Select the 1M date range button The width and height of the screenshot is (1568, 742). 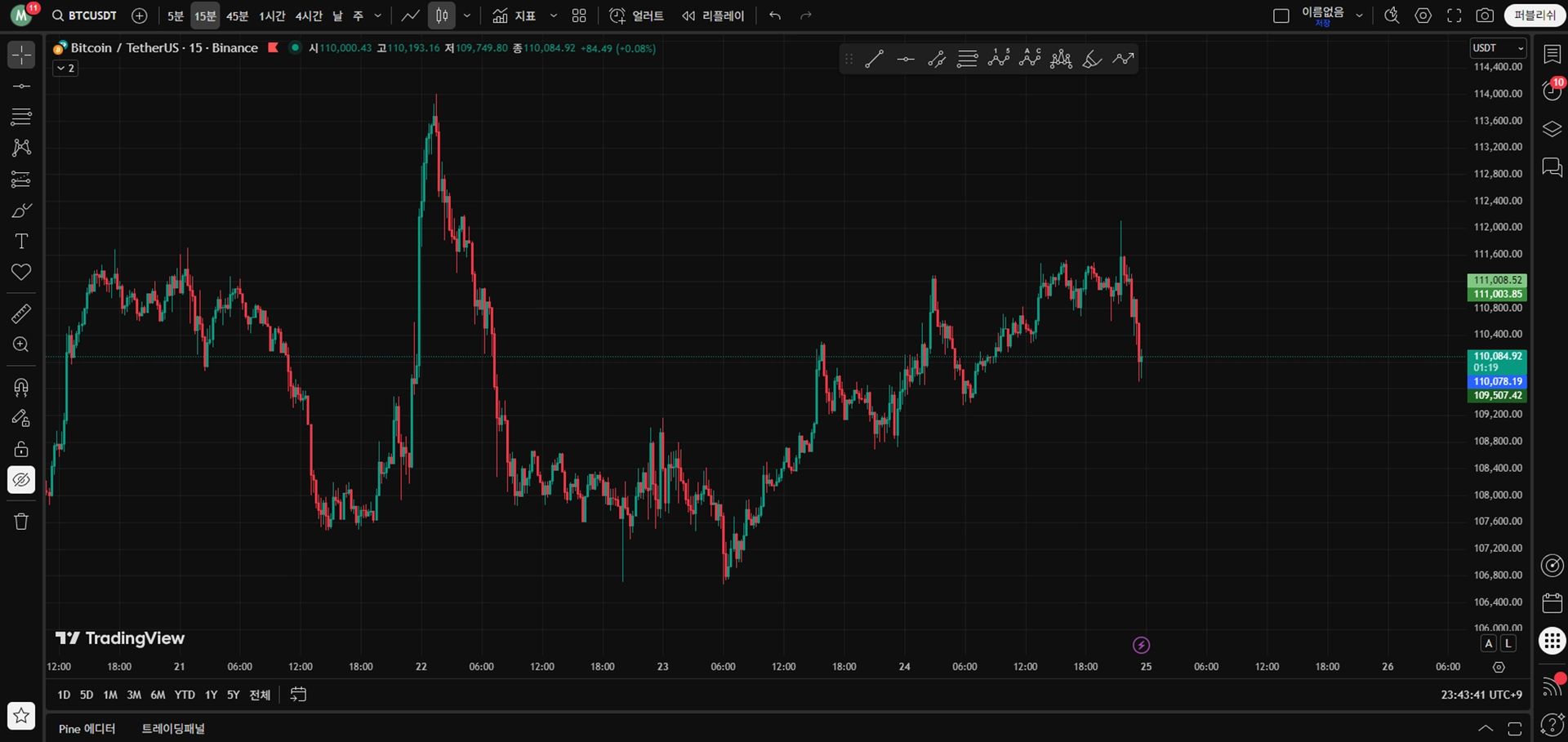coord(110,695)
